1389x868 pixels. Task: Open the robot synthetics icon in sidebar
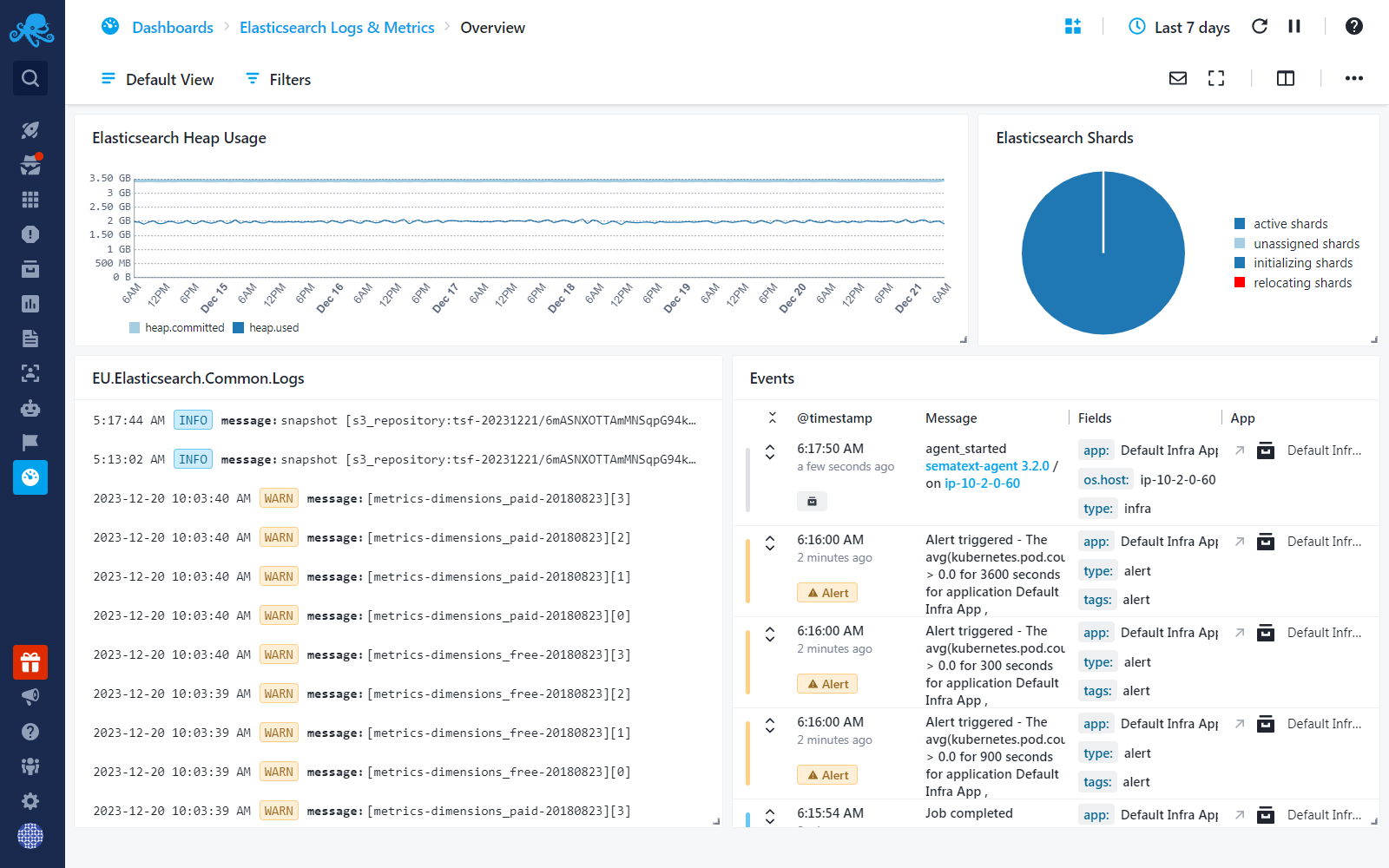(x=30, y=408)
